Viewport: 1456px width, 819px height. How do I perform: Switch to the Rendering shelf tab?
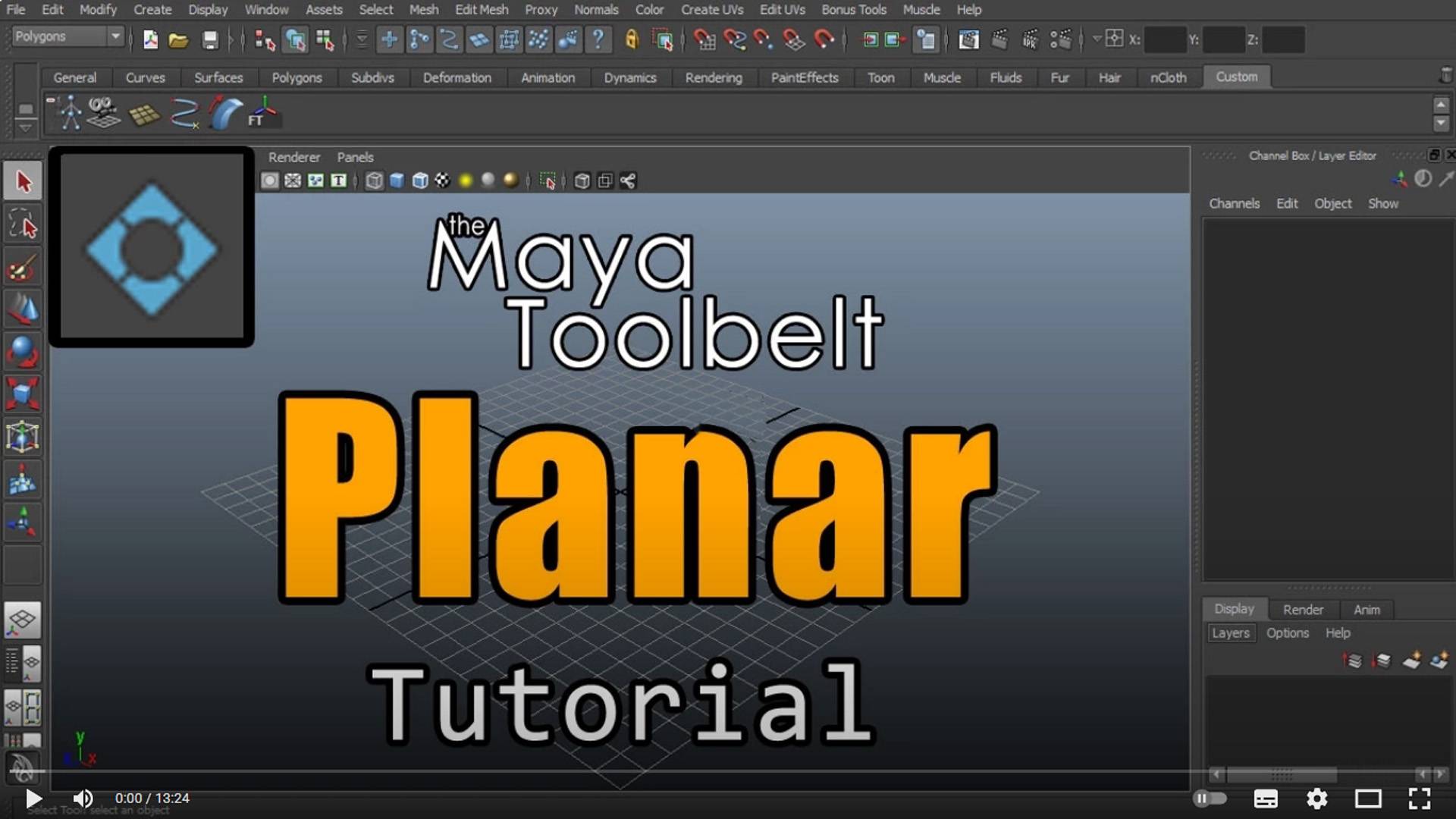pyautogui.click(x=714, y=77)
